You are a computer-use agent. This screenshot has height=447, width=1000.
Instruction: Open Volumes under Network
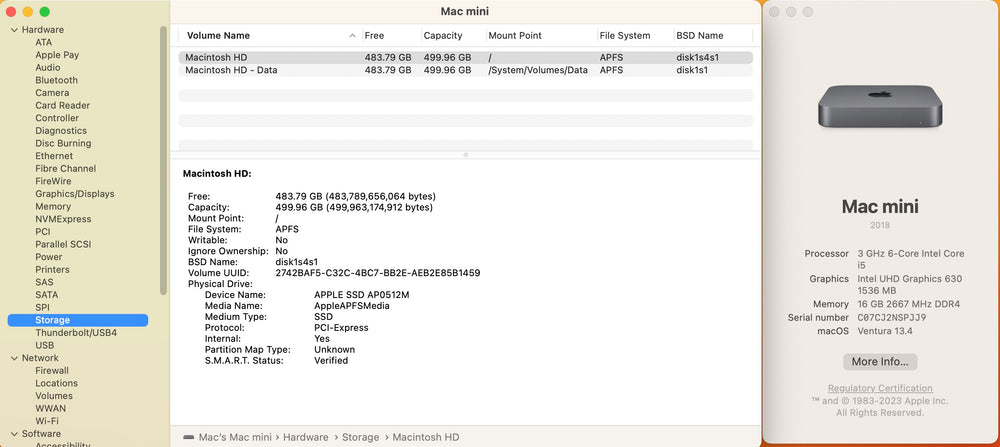54,396
